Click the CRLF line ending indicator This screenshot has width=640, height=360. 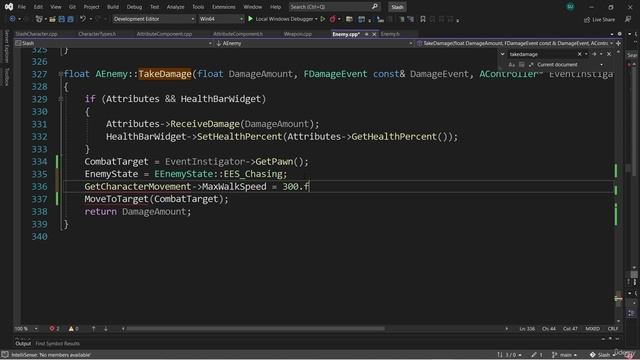click(x=613, y=329)
